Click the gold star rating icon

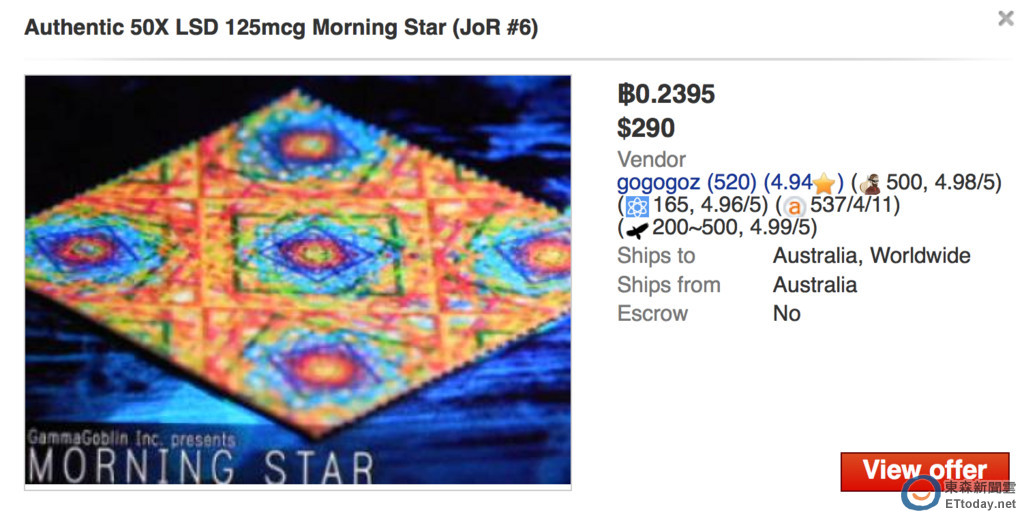824,184
